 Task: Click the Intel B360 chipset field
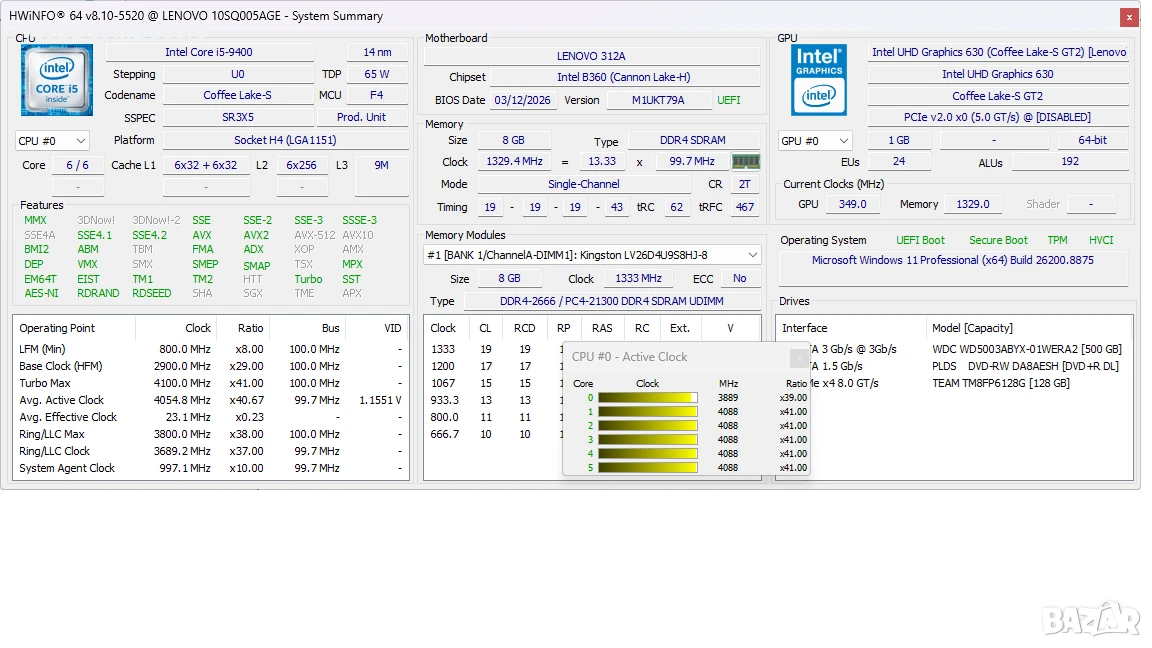click(623, 77)
